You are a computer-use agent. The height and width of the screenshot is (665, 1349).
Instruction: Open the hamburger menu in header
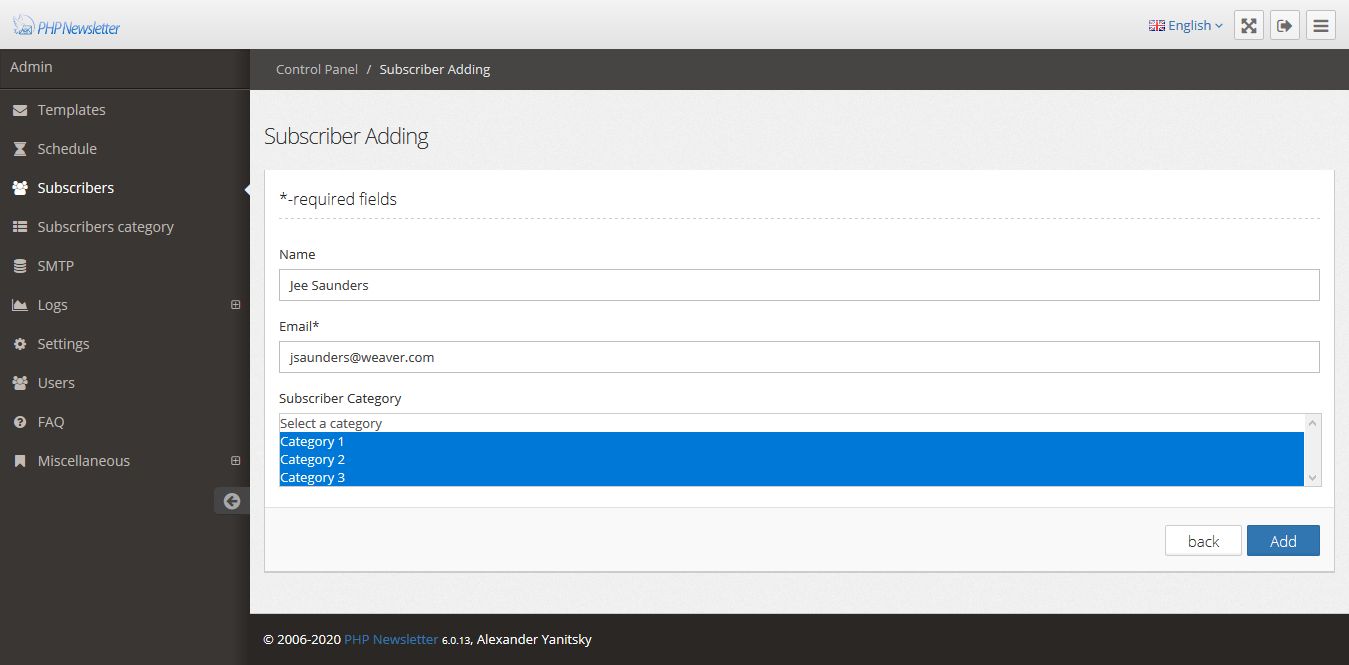coord(1321,26)
